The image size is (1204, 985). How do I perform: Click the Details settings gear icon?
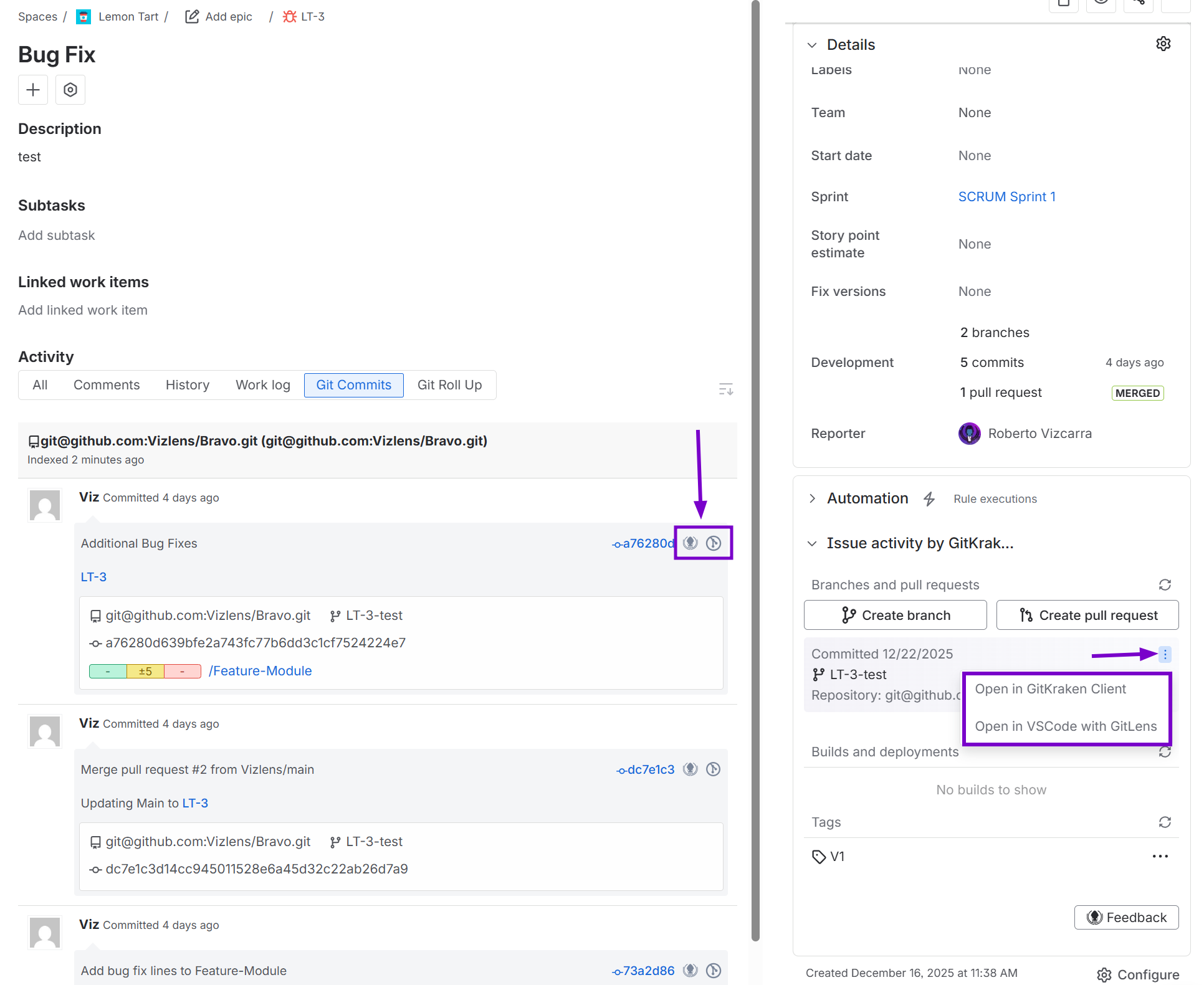[x=1163, y=44]
